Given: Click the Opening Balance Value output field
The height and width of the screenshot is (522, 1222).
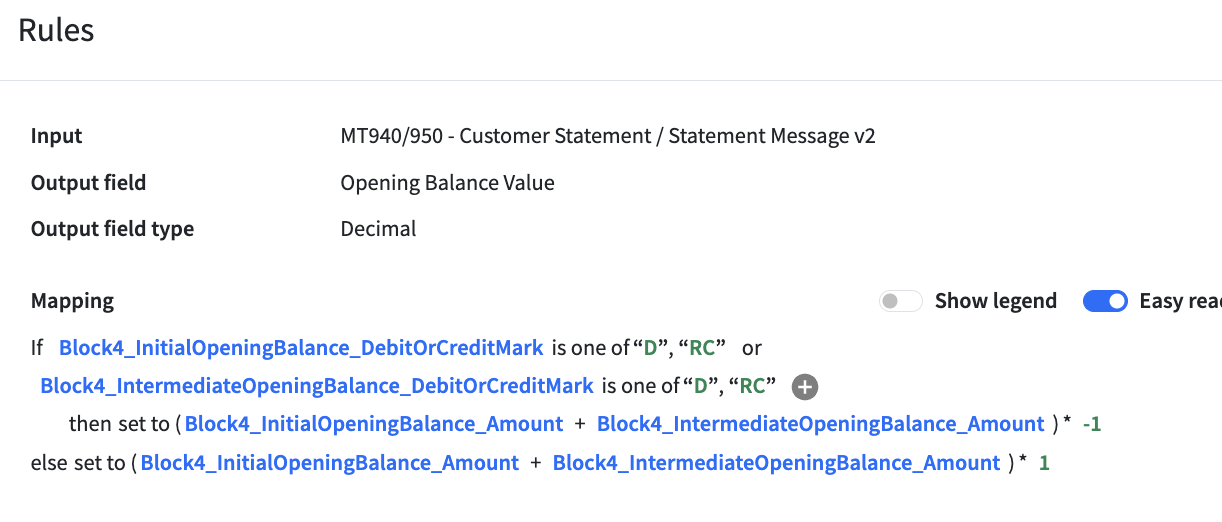Looking at the screenshot, I should 447,183.
